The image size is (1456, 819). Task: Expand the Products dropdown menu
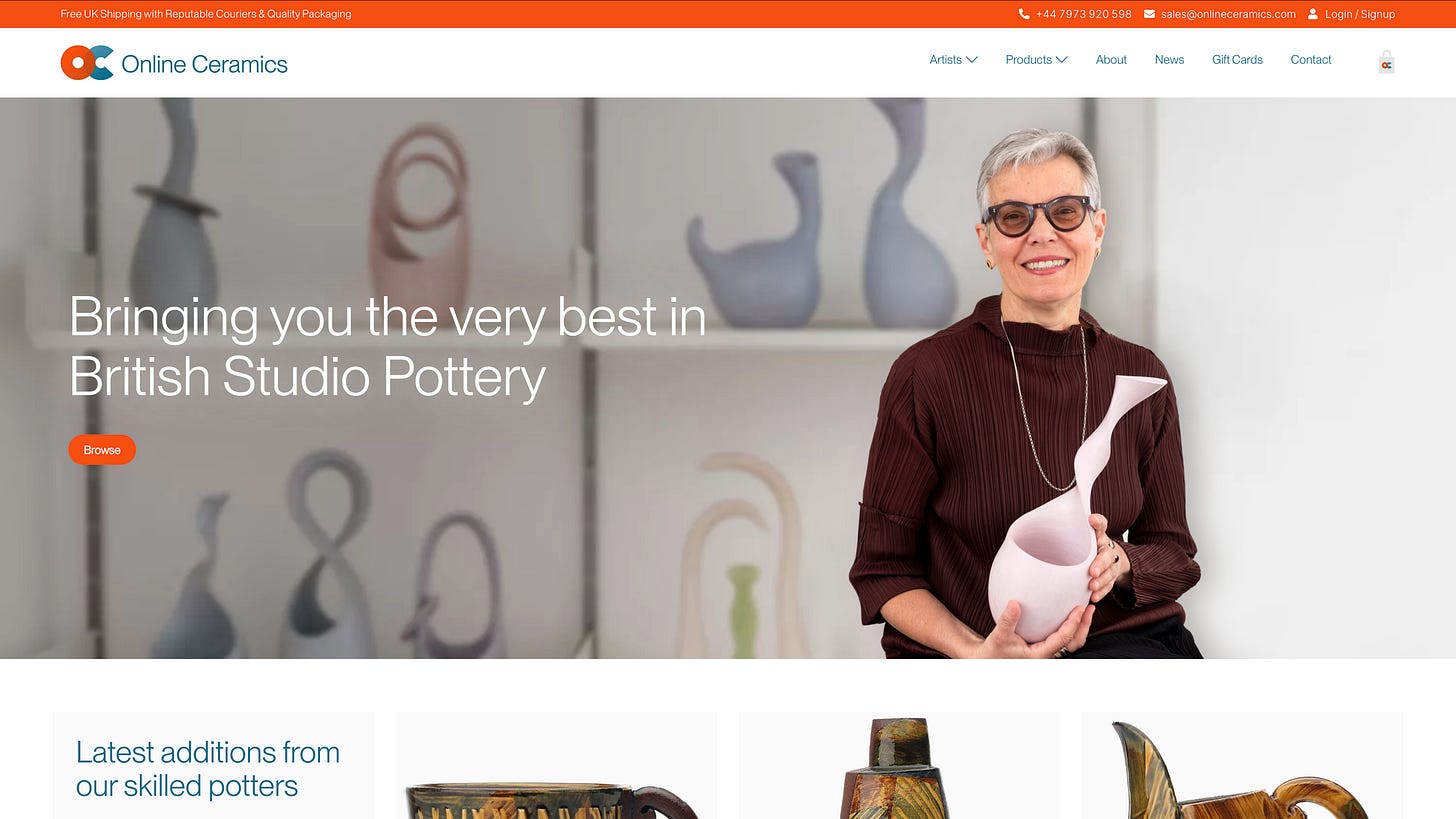click(1036, 60)
